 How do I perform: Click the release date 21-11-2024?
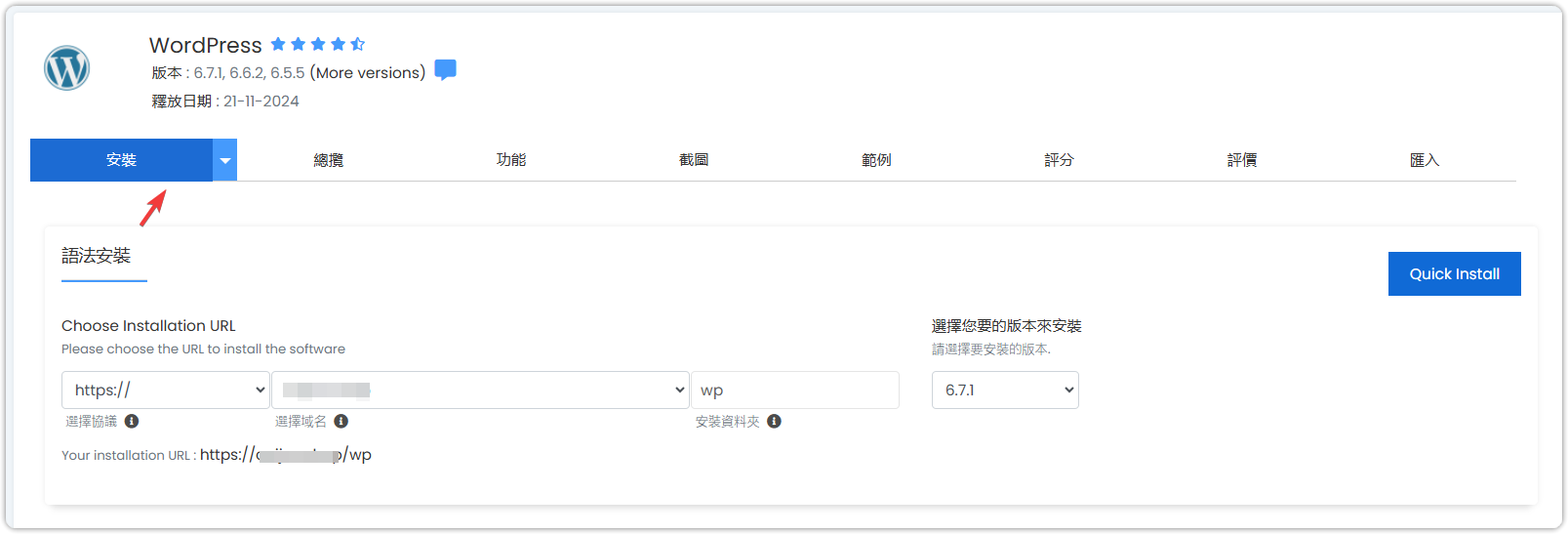(x=261, y=102)
